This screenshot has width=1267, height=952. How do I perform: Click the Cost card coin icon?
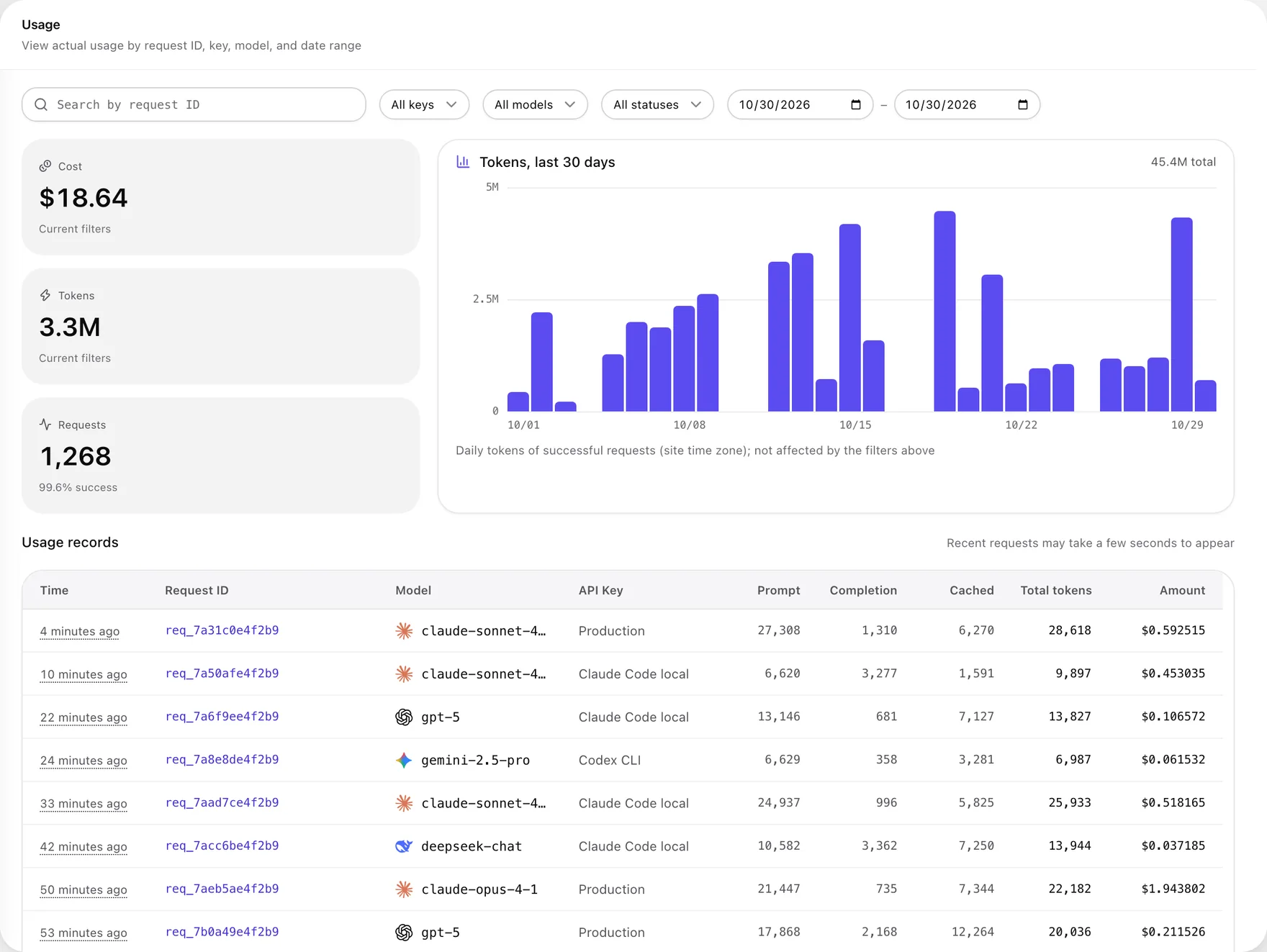coord(45,166)
